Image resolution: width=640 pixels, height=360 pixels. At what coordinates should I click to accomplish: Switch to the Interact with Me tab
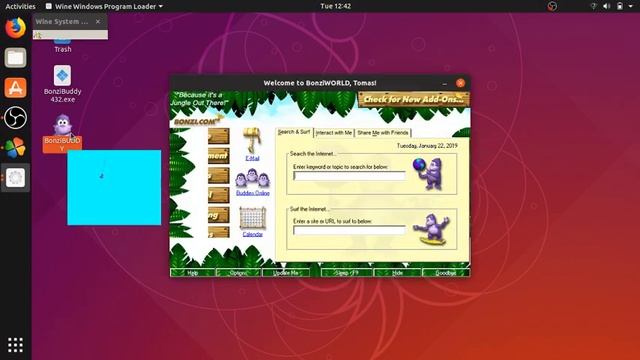coord(334,133)
